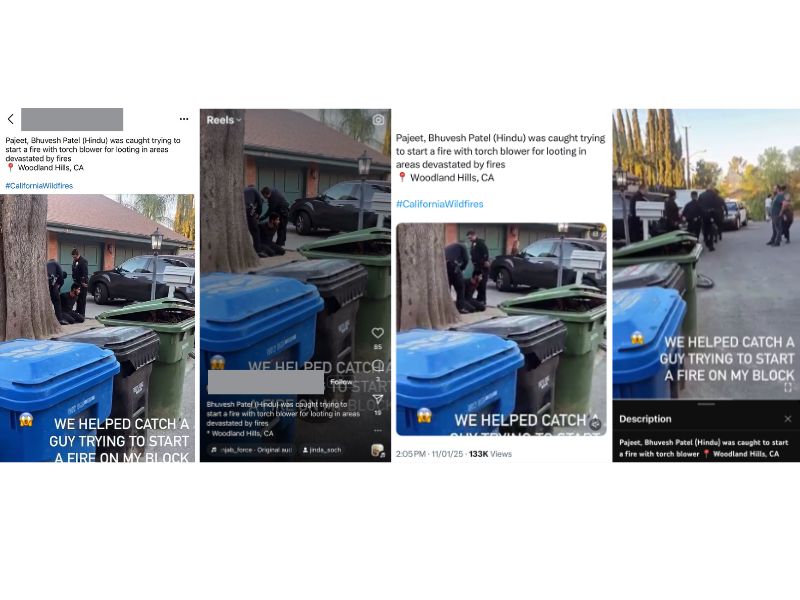Close the Description panel
This screenshot has height=600, width=800.
(788, 419)
